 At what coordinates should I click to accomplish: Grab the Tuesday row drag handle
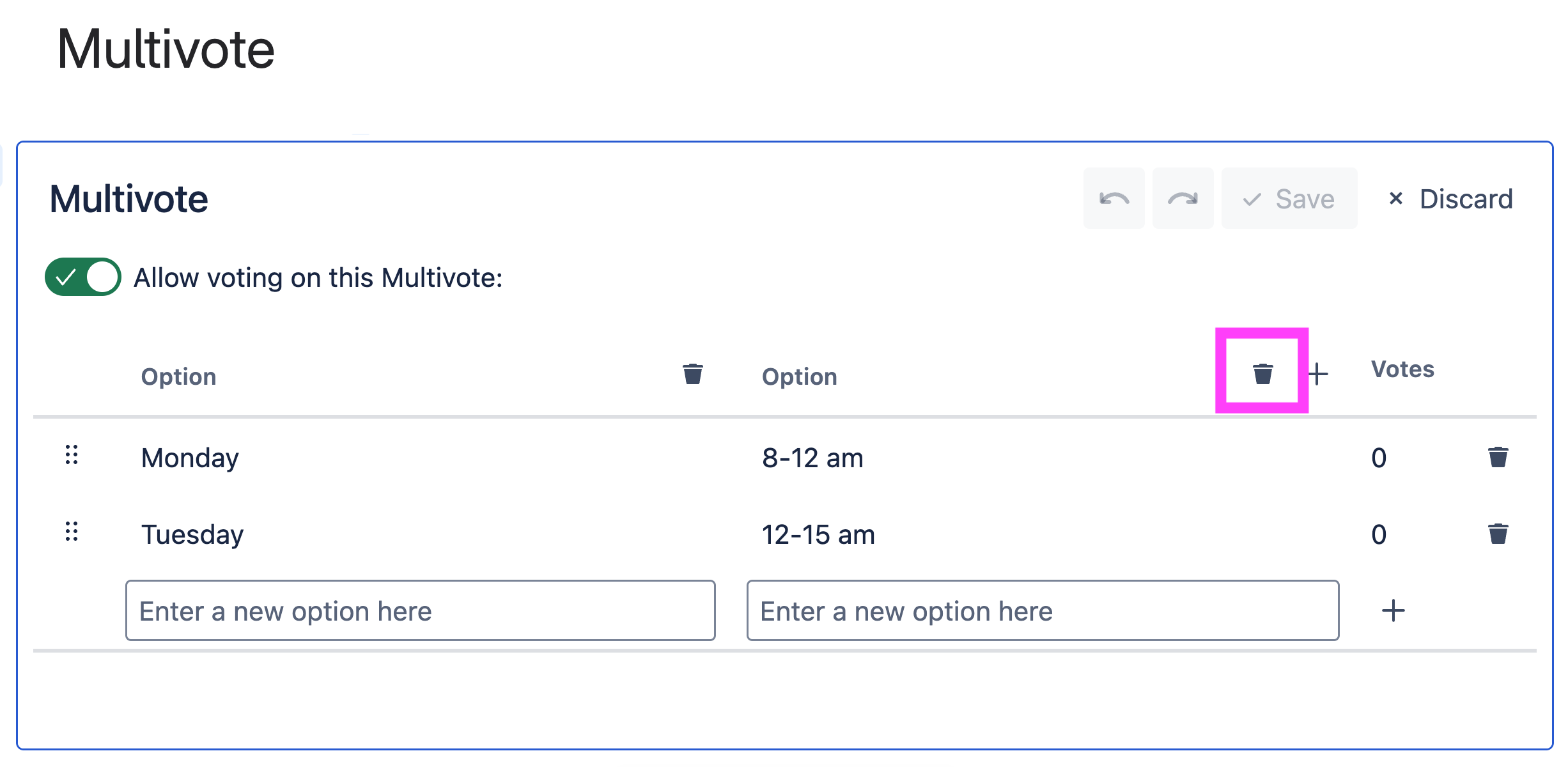(x=72, y=532)
